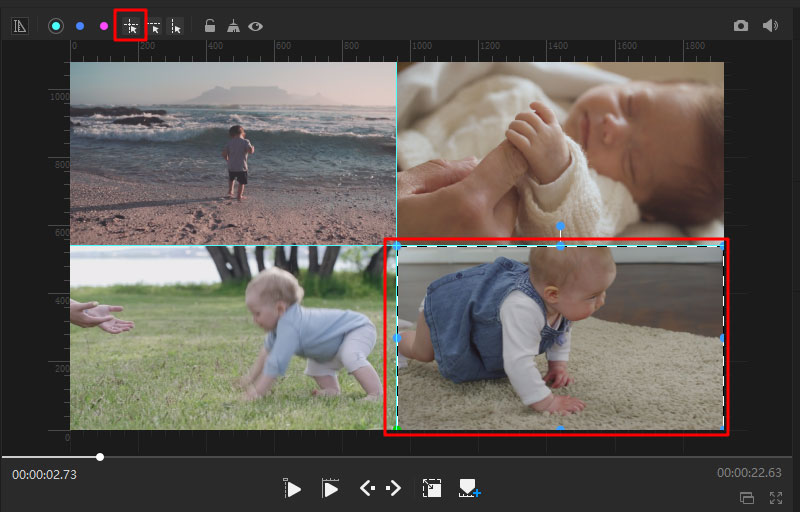This screenshot has width=800, height=512.
Task: Choose the third selection arrow tool
Action: pos(176,26)
